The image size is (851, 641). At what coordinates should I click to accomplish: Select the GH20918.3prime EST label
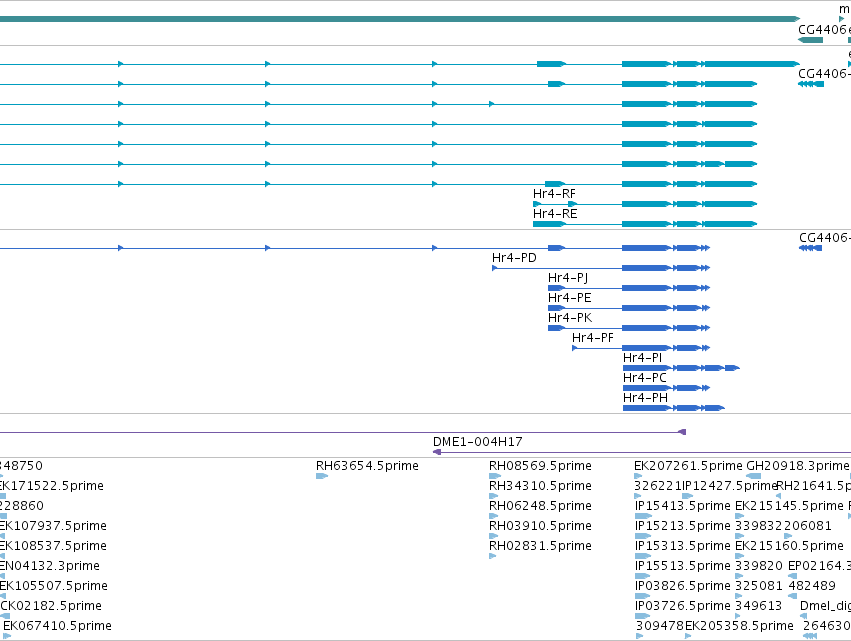[x=798, y=466]
